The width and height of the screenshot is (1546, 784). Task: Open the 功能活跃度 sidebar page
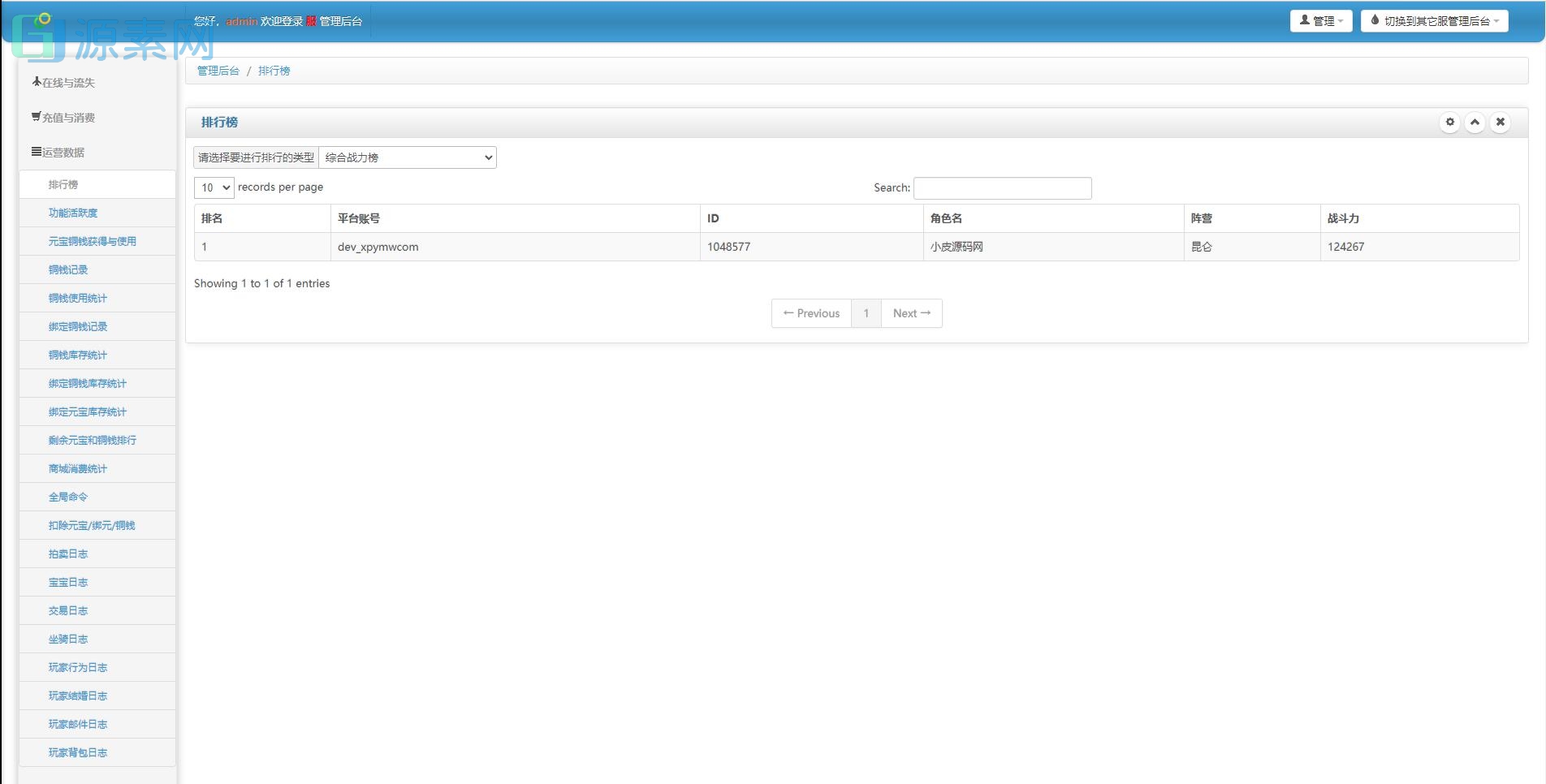tap(73, 213)
